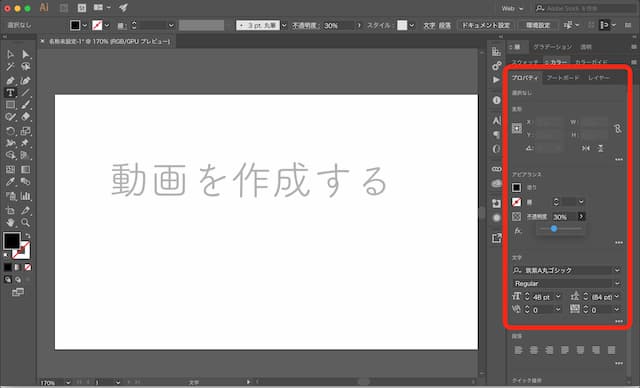
Task: Toggle constrain width and height proportions
Action: click(x=618, y=129)
